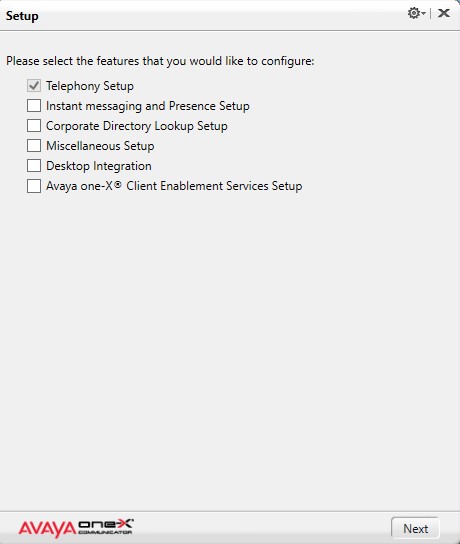Click the red AVAYA logo
The image size is (460, 544).
[x=47, y=529]
